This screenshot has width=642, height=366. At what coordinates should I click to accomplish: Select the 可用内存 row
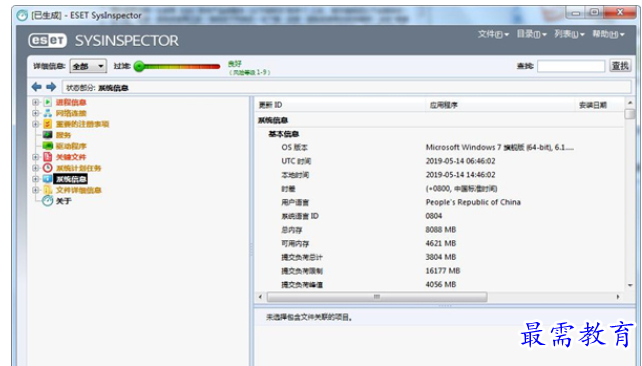coord(440,244)
